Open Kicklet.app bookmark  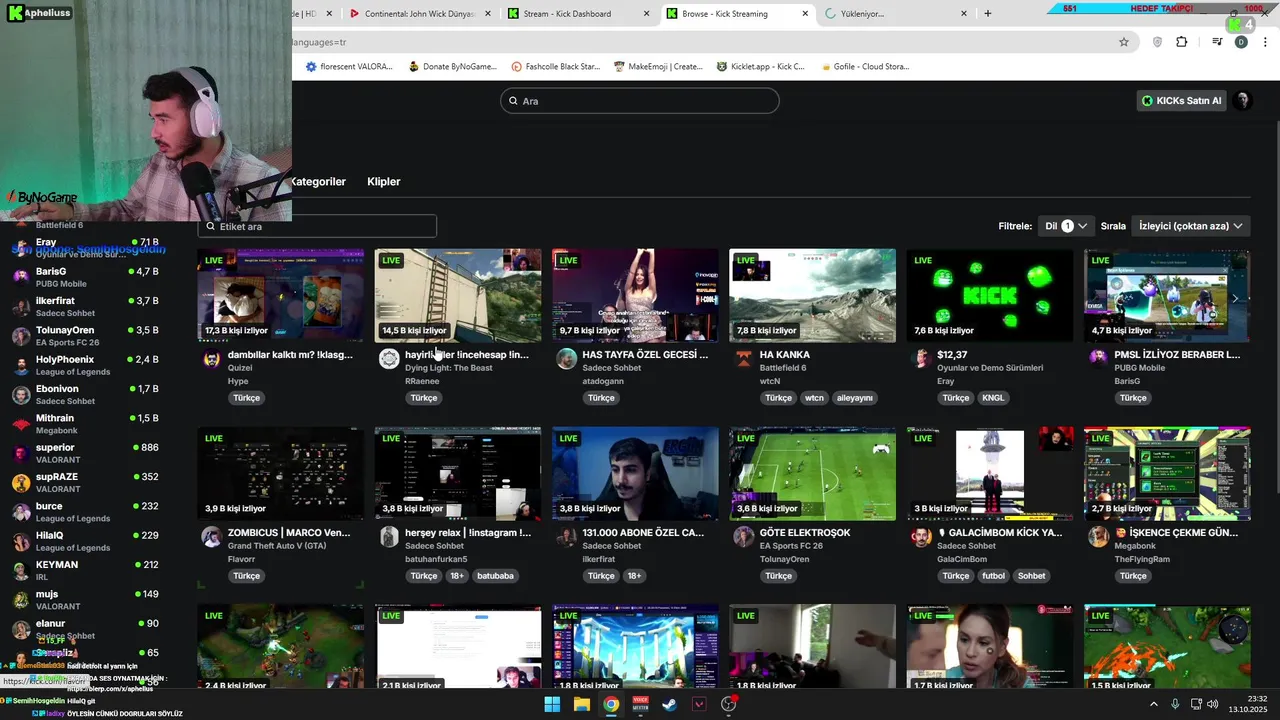point(761,66)
